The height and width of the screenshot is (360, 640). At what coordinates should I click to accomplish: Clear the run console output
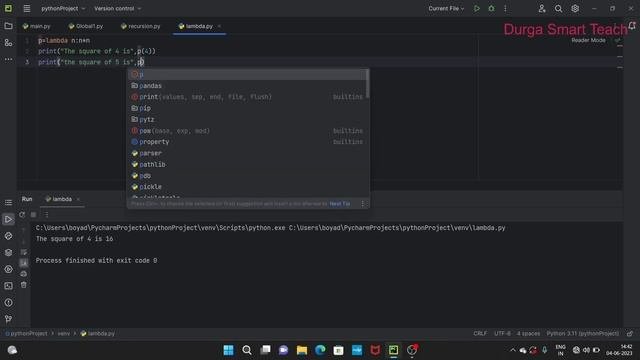[x=24, y=285]
